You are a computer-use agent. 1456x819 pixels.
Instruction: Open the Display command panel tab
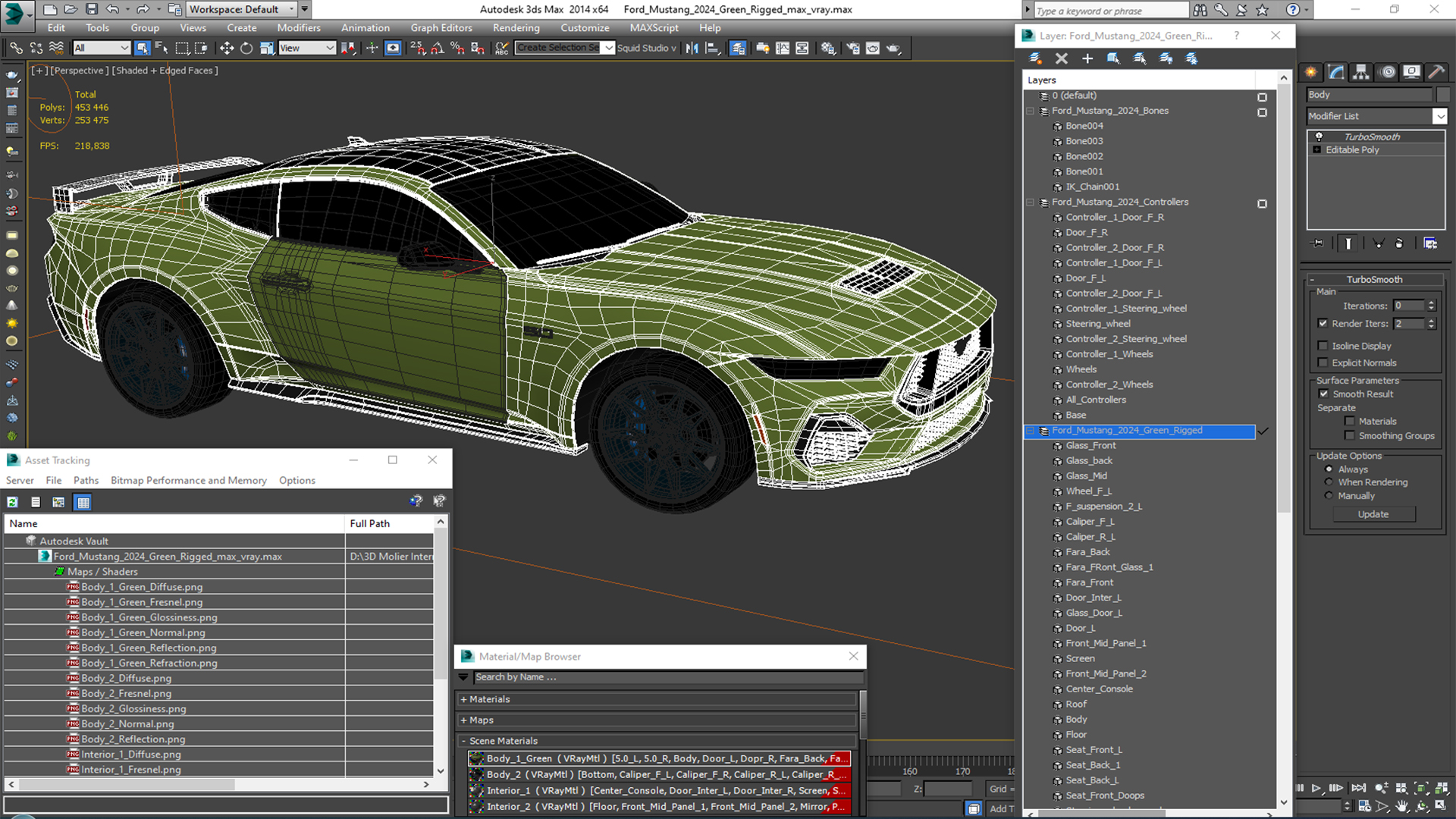pyautogui.click(x=1412, y=72)
